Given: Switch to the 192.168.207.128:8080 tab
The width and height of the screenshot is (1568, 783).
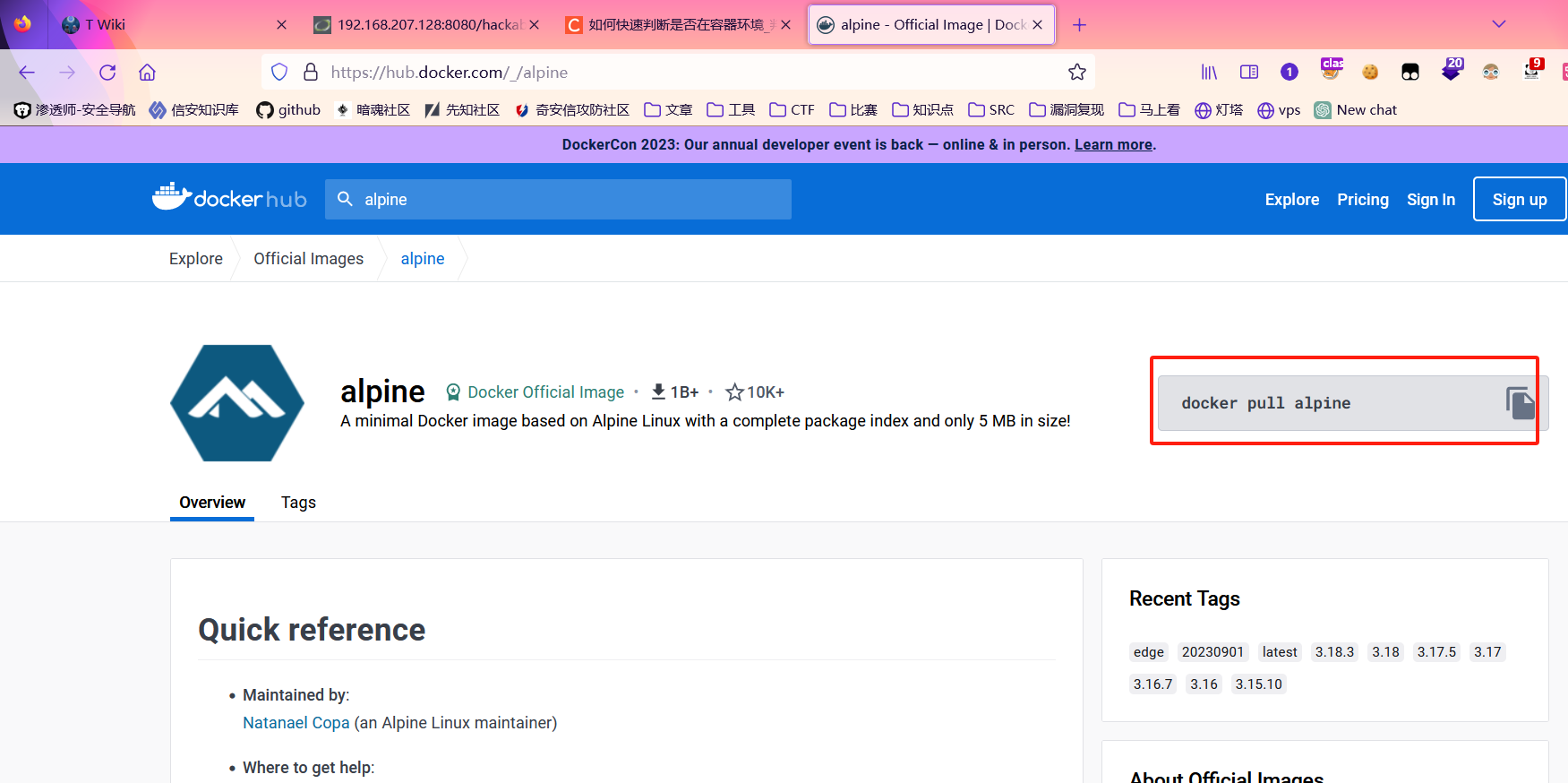Looking at the screenshot, I should pos(427,25).
